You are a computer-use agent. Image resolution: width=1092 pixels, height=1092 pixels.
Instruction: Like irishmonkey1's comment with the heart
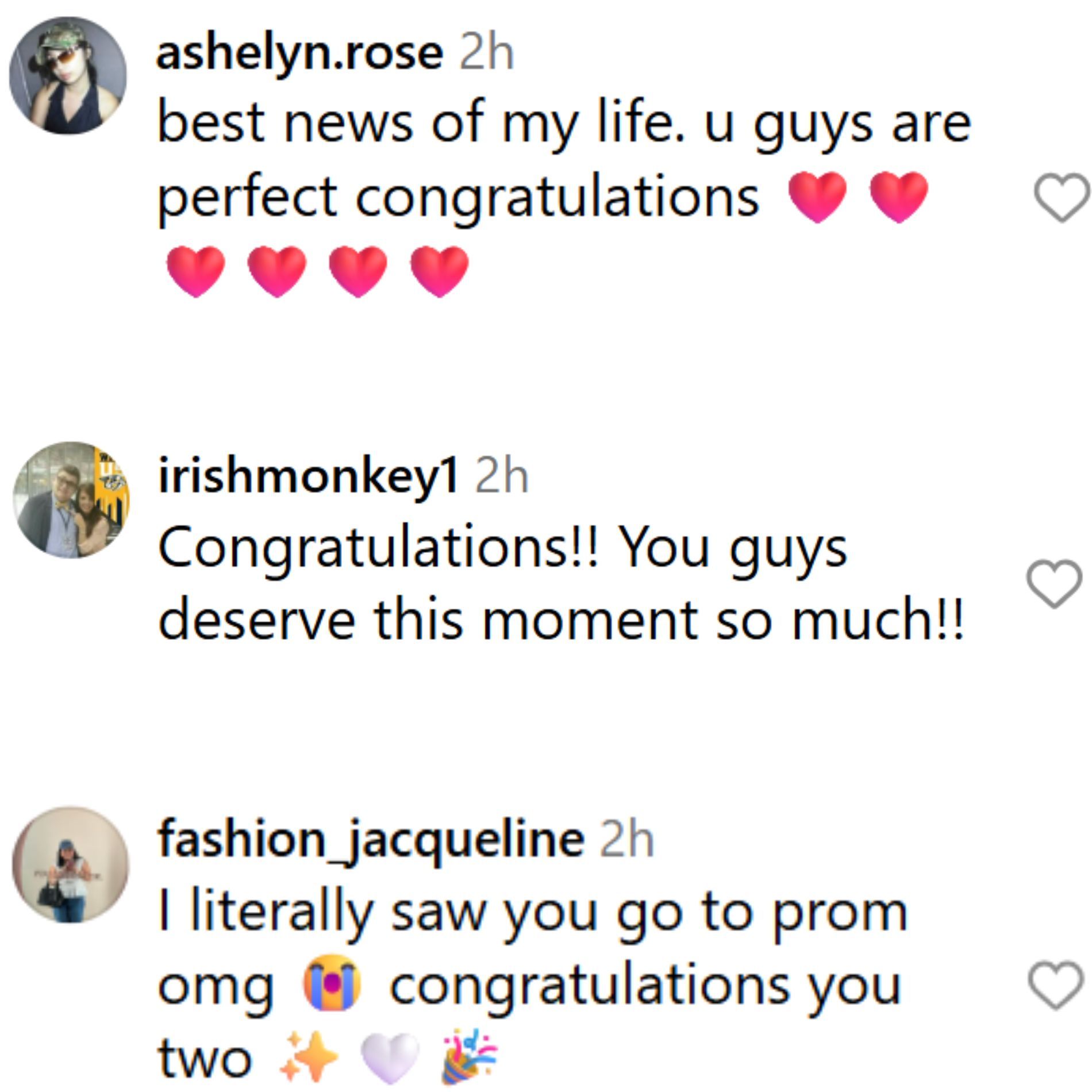1054,583
